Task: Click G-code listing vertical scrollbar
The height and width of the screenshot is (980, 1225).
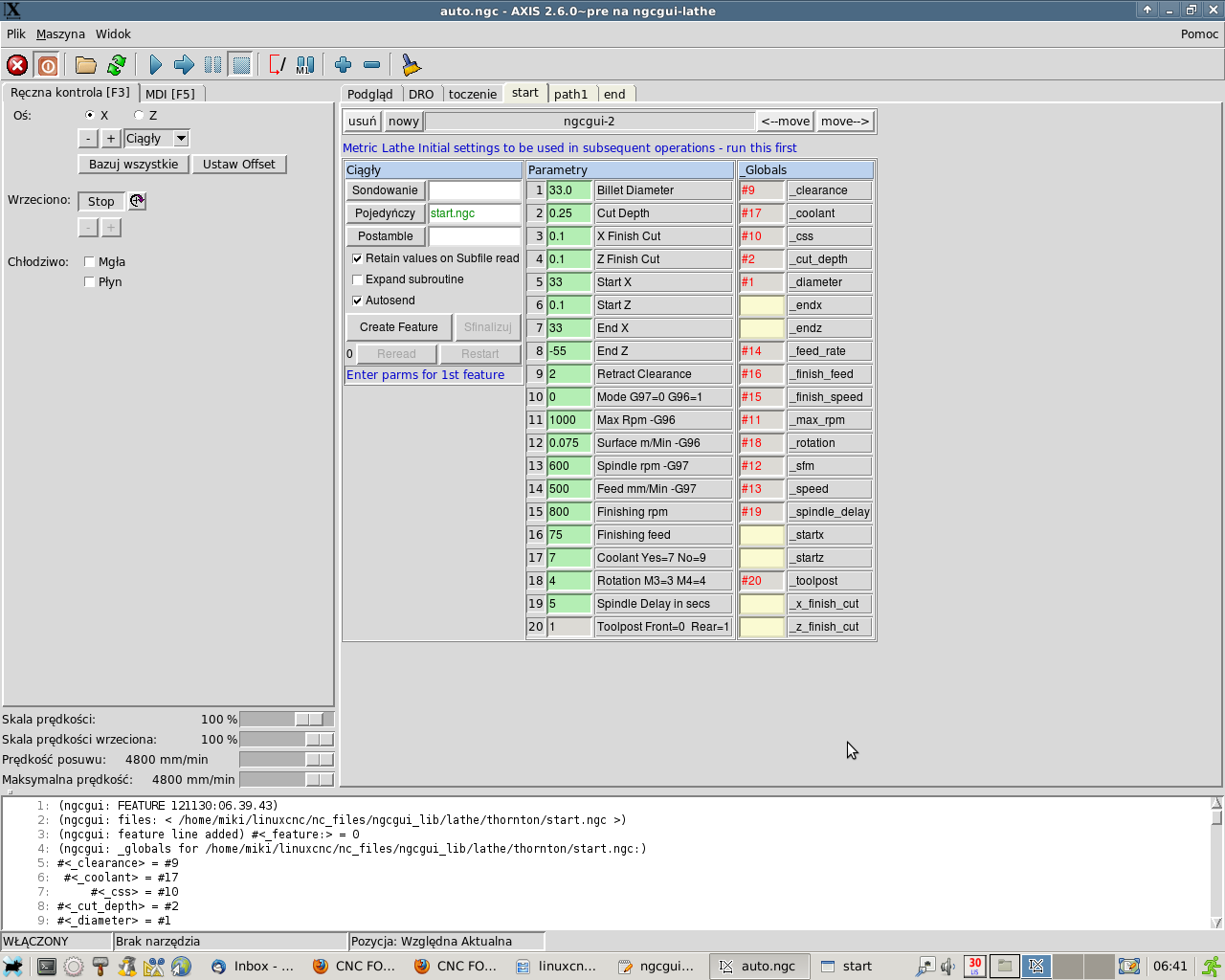Action: click(1216, 863)
